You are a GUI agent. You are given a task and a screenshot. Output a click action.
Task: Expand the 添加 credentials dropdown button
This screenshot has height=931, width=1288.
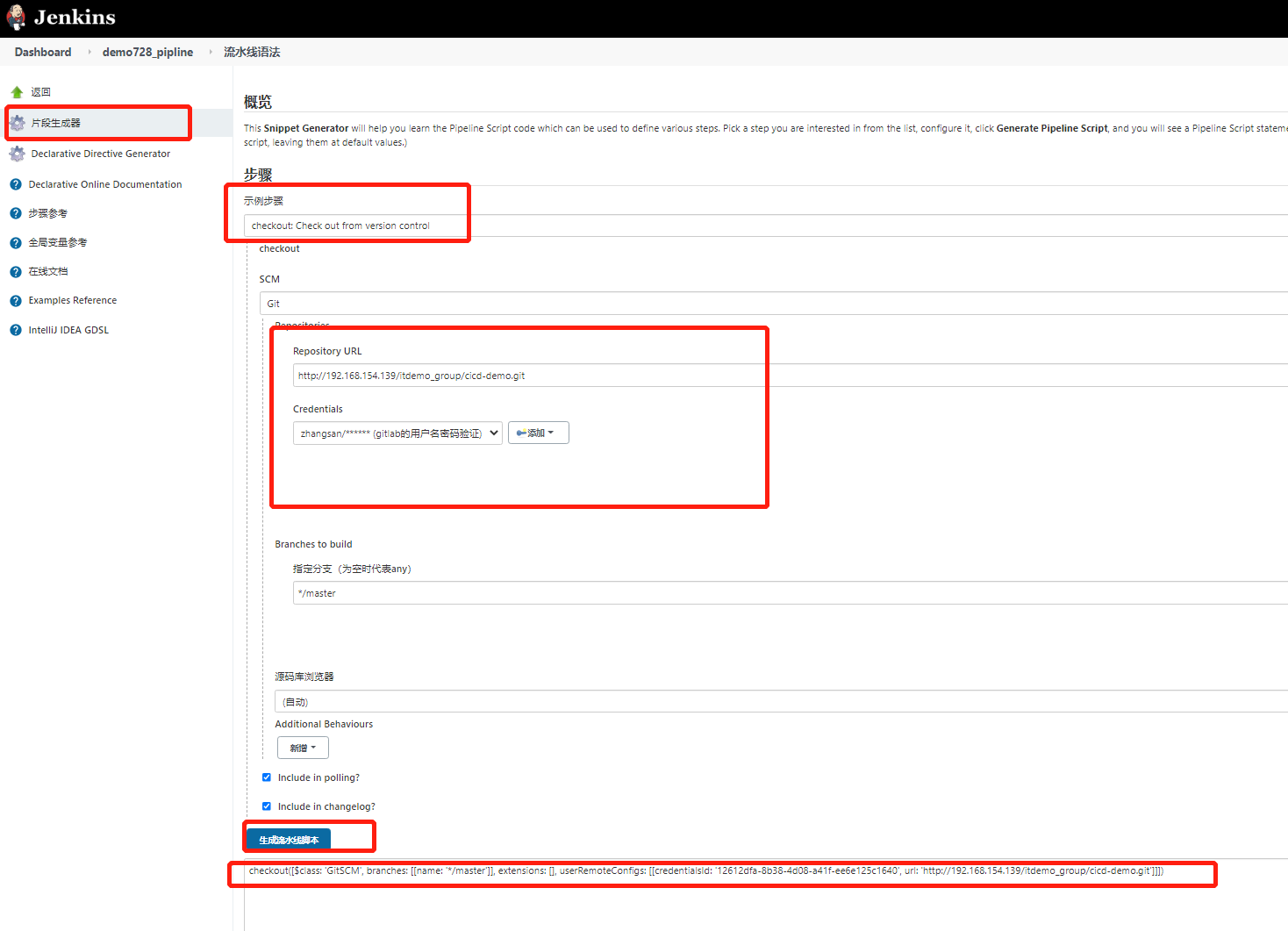coord(539,433)
